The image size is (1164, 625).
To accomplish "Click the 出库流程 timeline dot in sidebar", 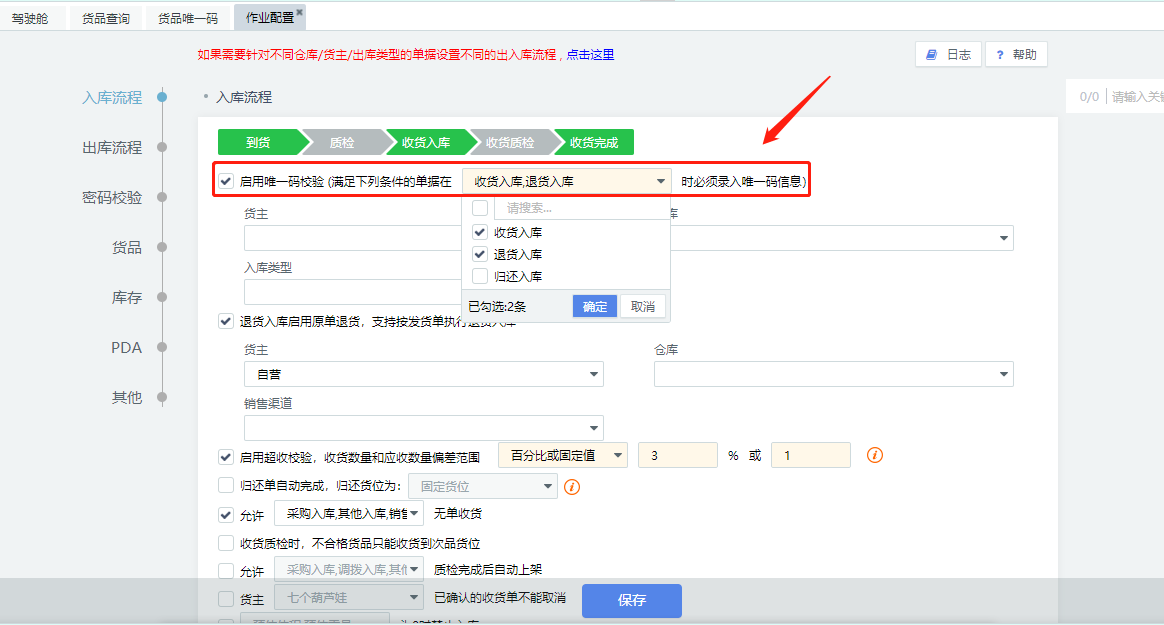I will point(162,147).
